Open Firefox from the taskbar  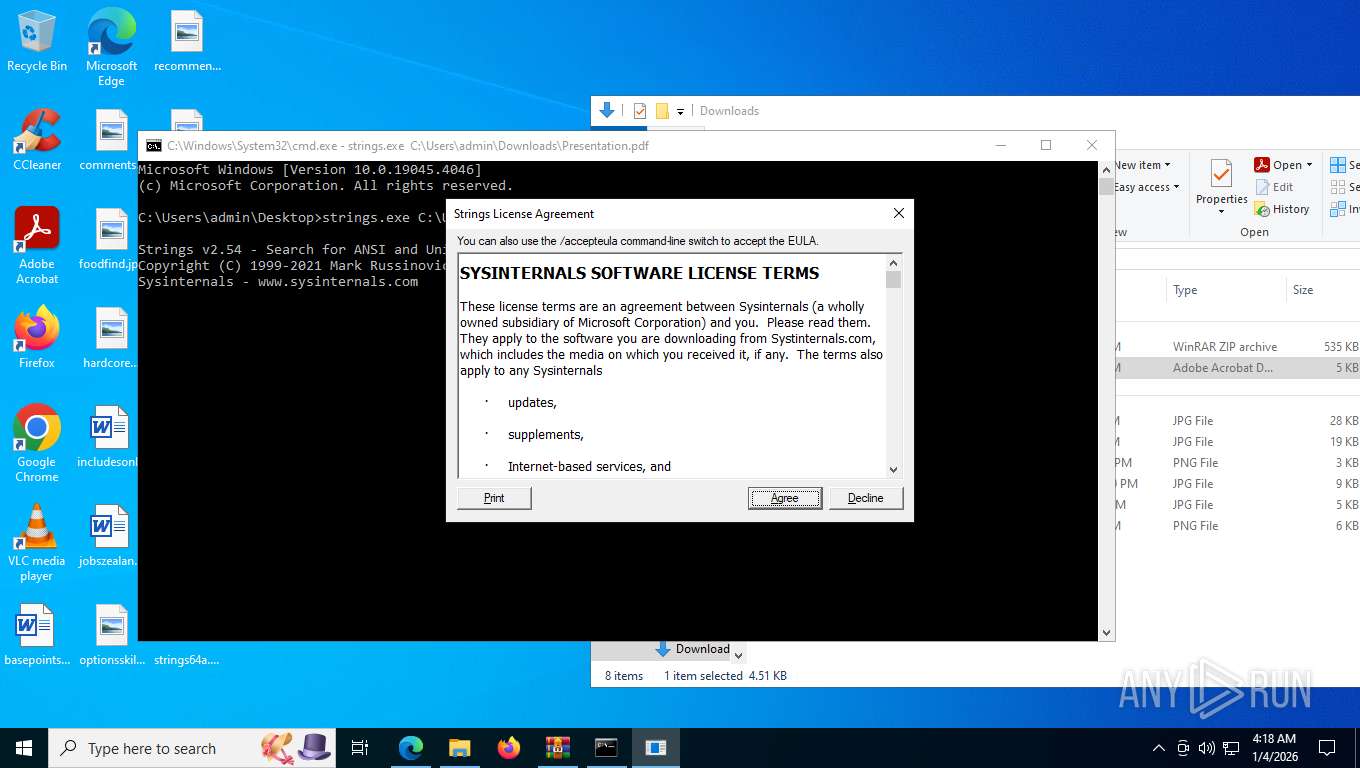509,748
